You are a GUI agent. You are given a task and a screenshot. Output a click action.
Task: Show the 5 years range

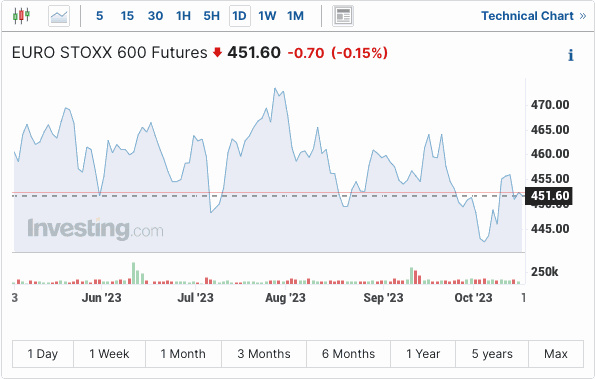pyautogui.click(x=492, y=354)
